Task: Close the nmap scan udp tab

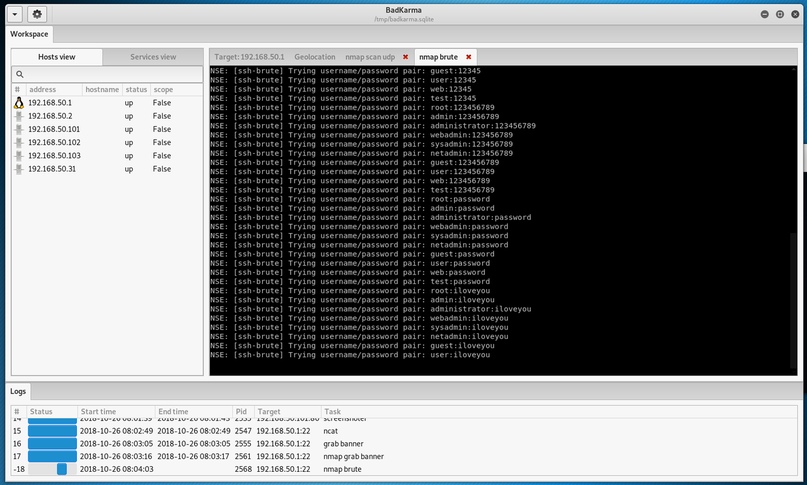Action: click(x=405, y=57)
